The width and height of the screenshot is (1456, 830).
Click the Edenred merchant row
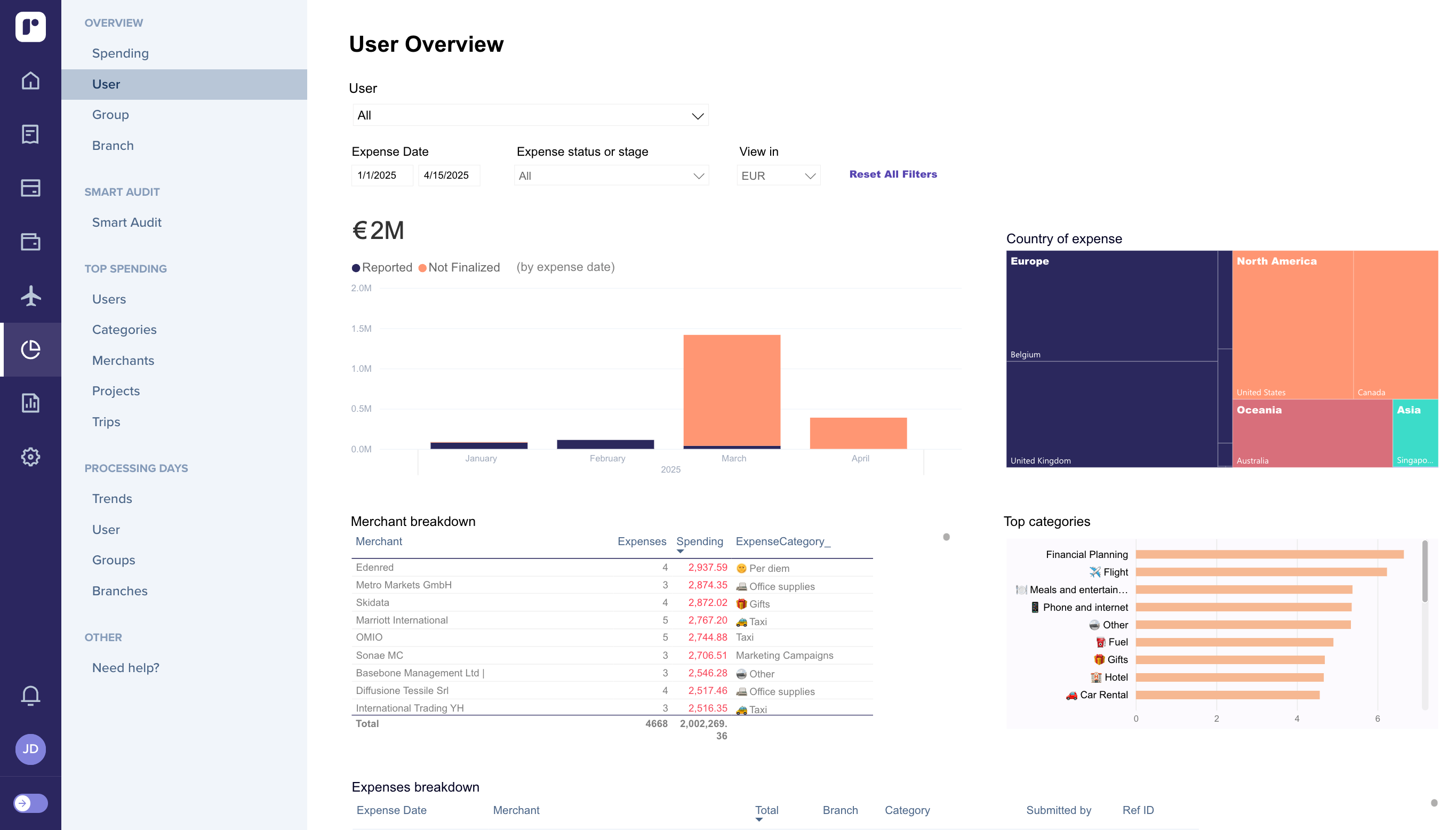pyautogui.click(x=611, y=568)
